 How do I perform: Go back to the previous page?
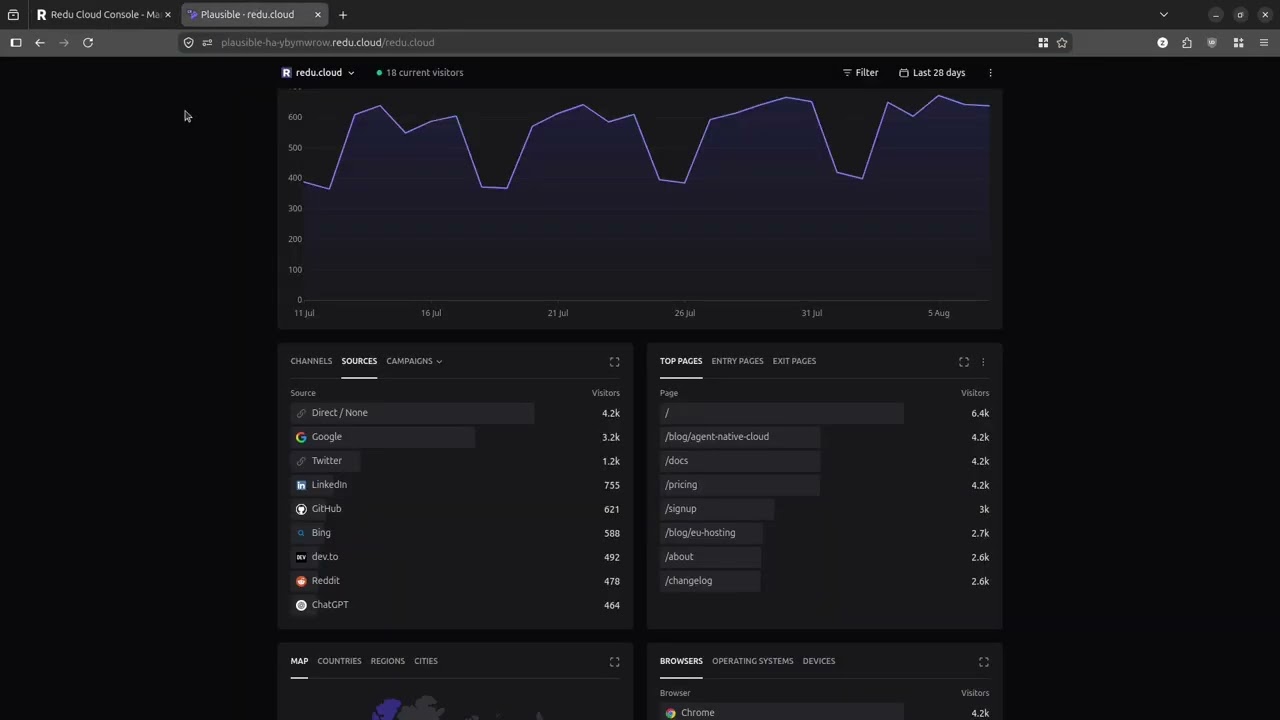point(40,43)
